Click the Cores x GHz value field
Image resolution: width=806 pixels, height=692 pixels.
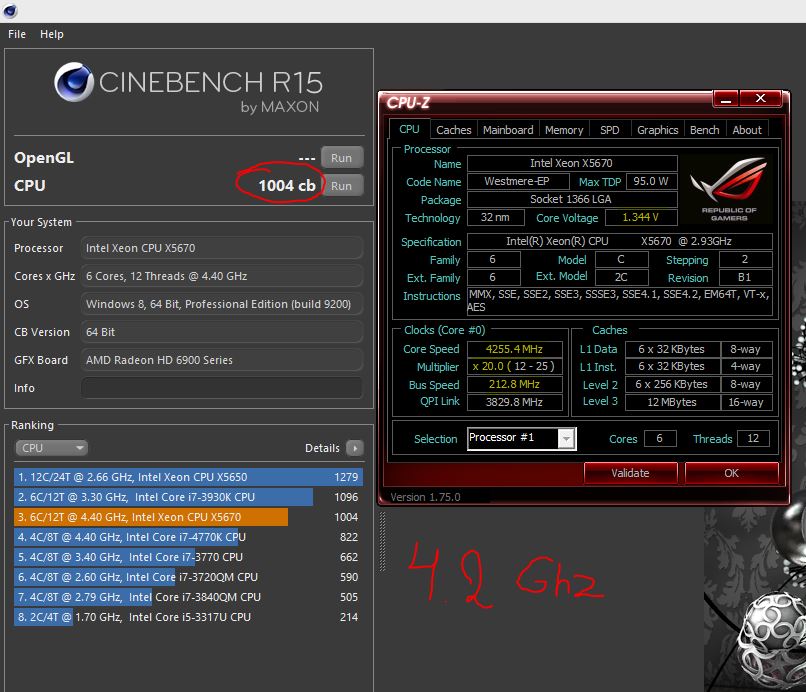(x=222, y=276)
